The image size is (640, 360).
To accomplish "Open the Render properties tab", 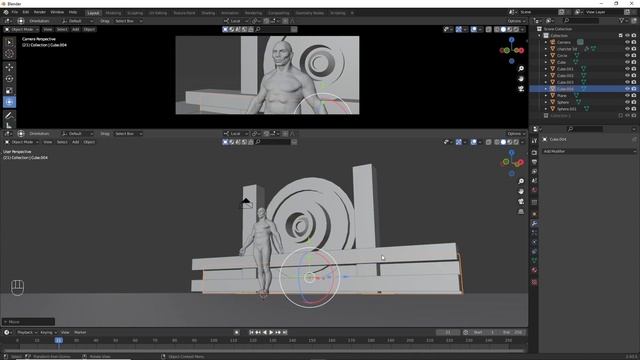I will click(x=534, y=152).
